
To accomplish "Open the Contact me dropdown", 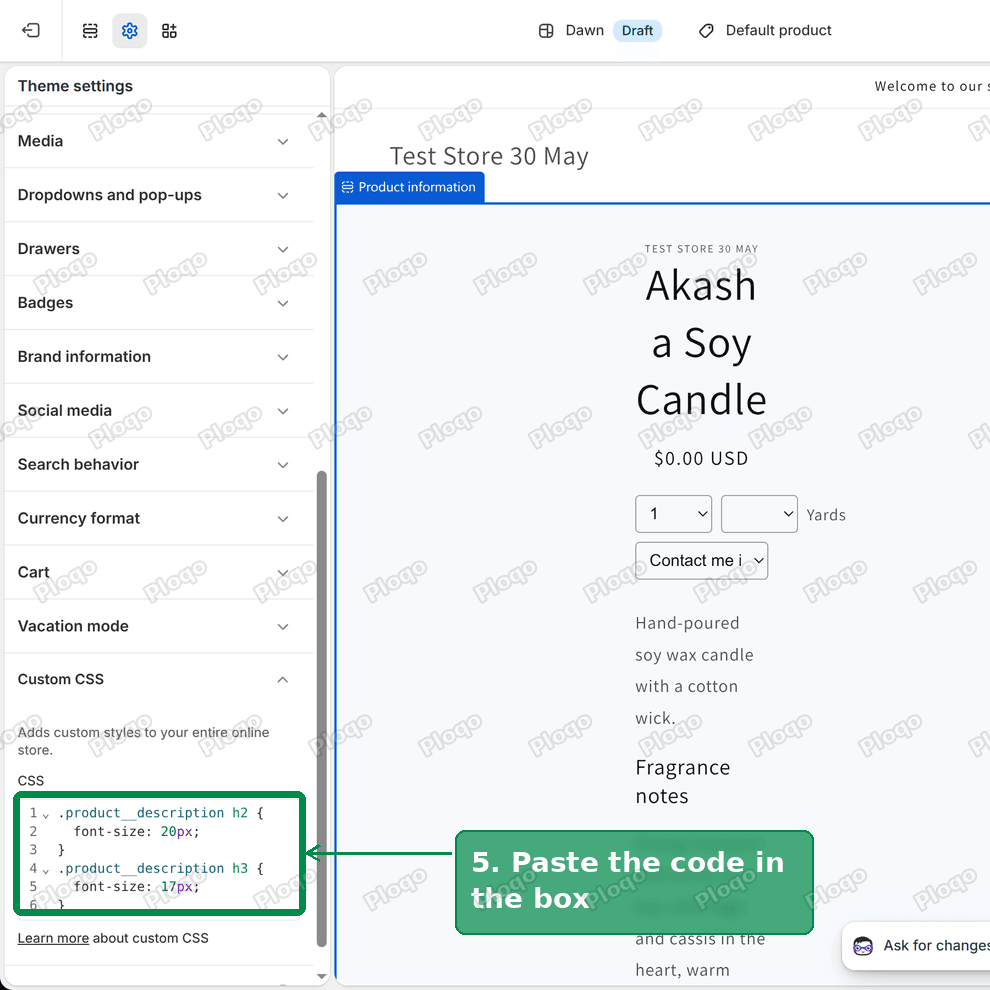I will pos(701,561).
